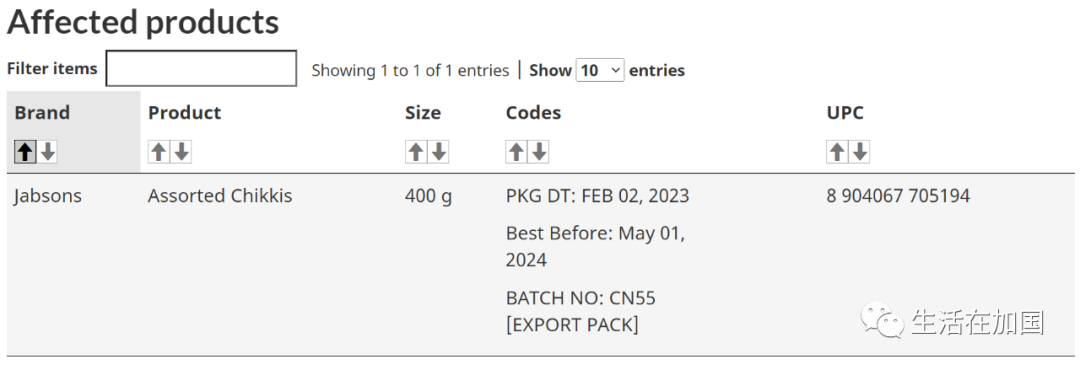Select the Jabsons brand cell
Viewport: 1080px width, 370px height.
pos(48,196)
